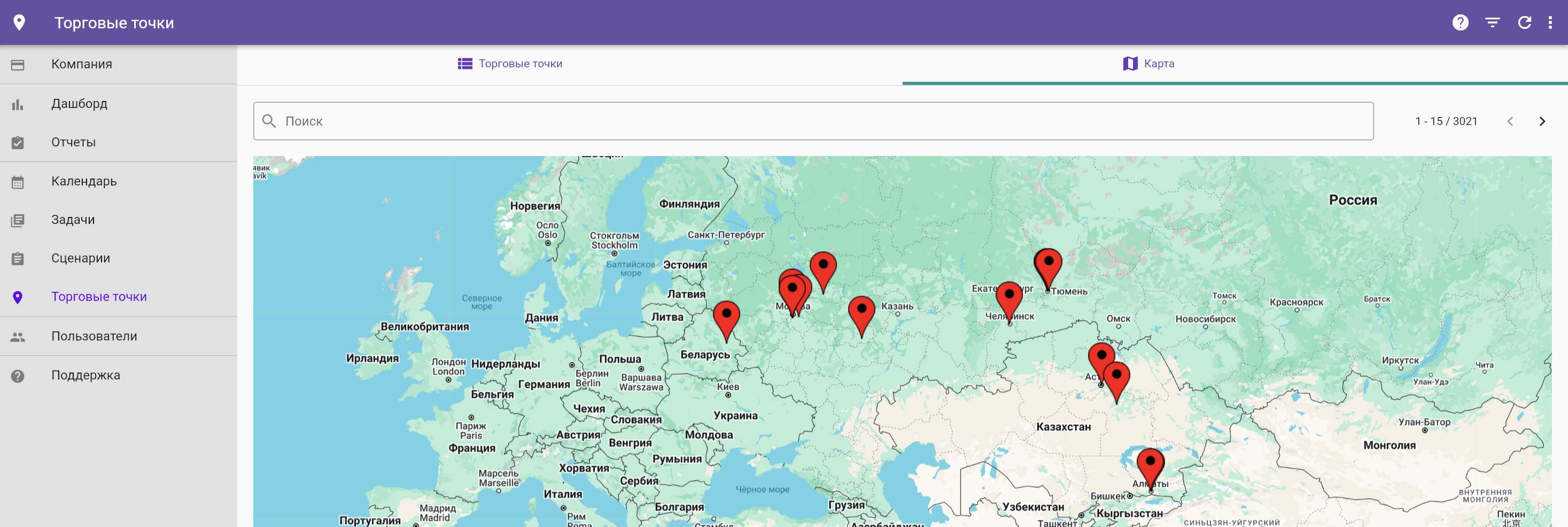This screenshot has width=1568, height=527.
Task: Open Отчеты in the sidebar
Action: tap(118, 142)
